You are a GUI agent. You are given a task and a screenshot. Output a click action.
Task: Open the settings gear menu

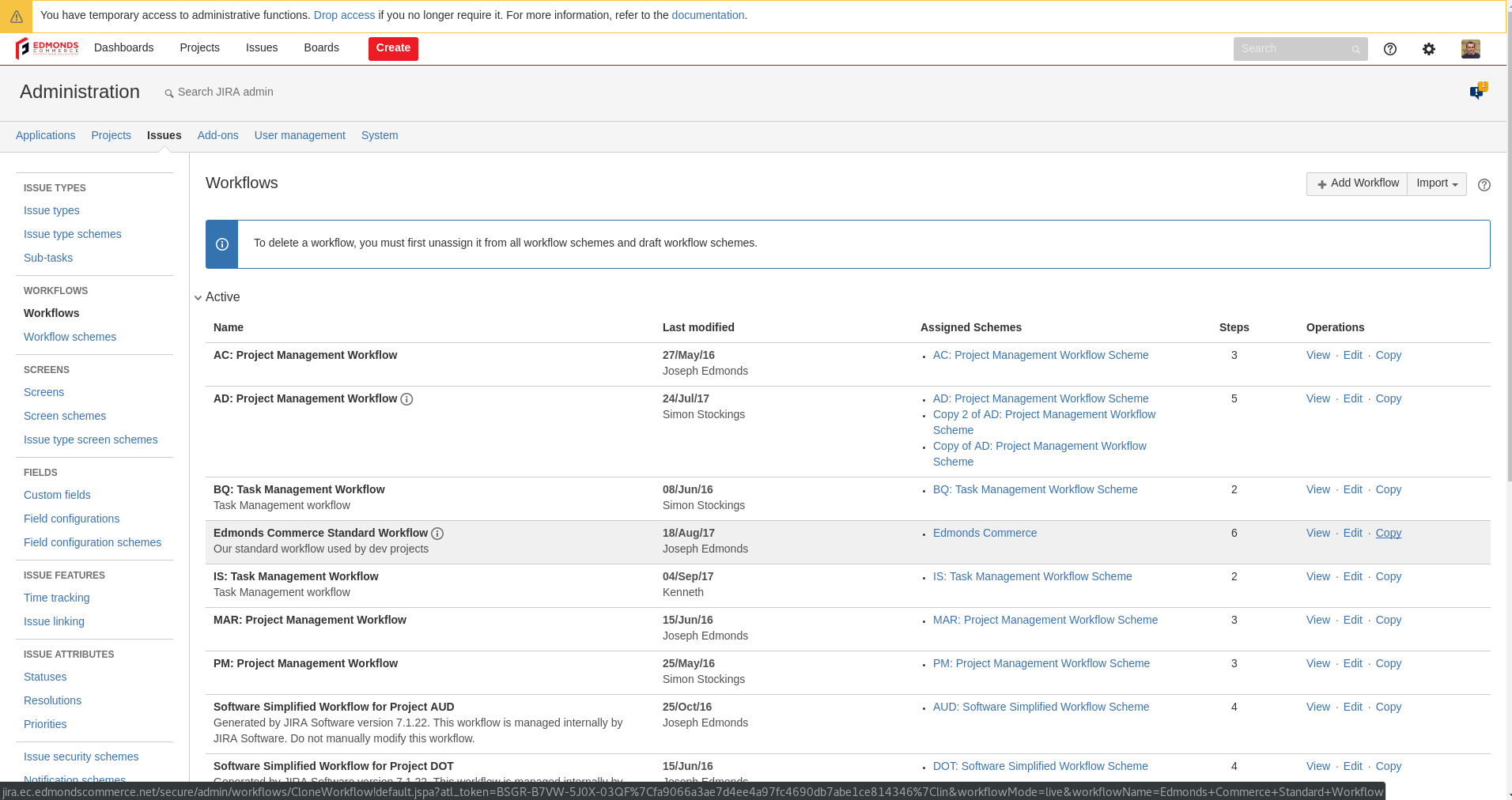click(x=1429, y=49)
